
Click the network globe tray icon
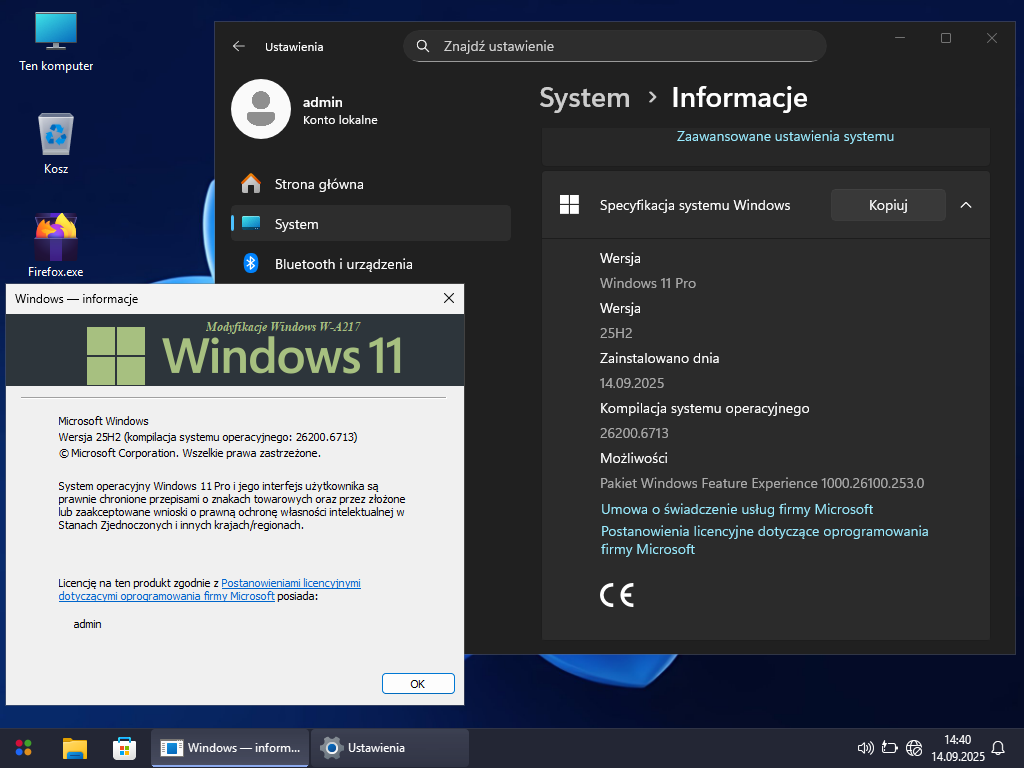(x=913, y=748)
